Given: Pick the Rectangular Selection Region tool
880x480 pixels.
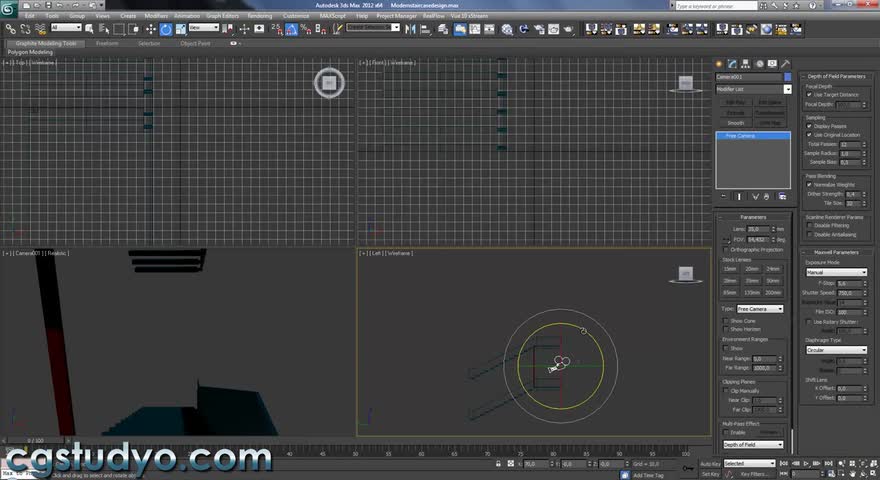Looking at the screenshot, I should tap(119, 29).
